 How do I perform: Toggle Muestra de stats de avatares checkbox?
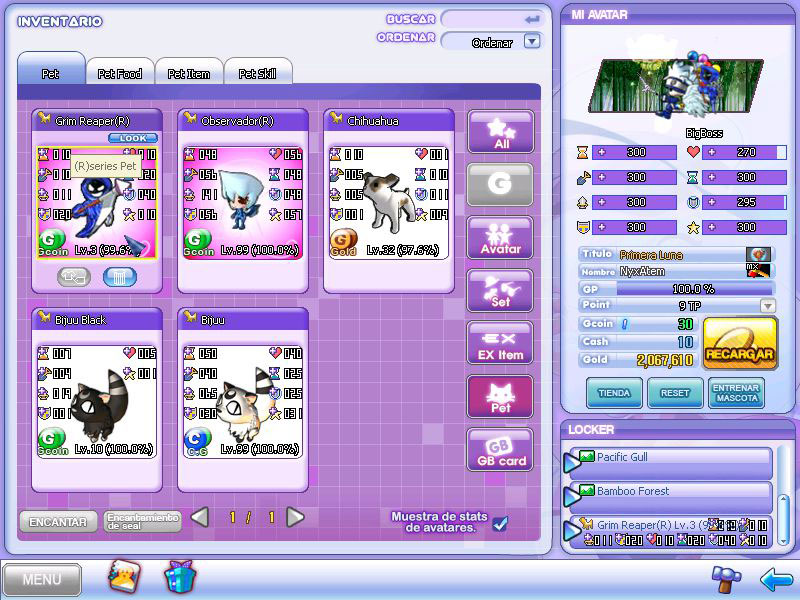click(501, 524)
